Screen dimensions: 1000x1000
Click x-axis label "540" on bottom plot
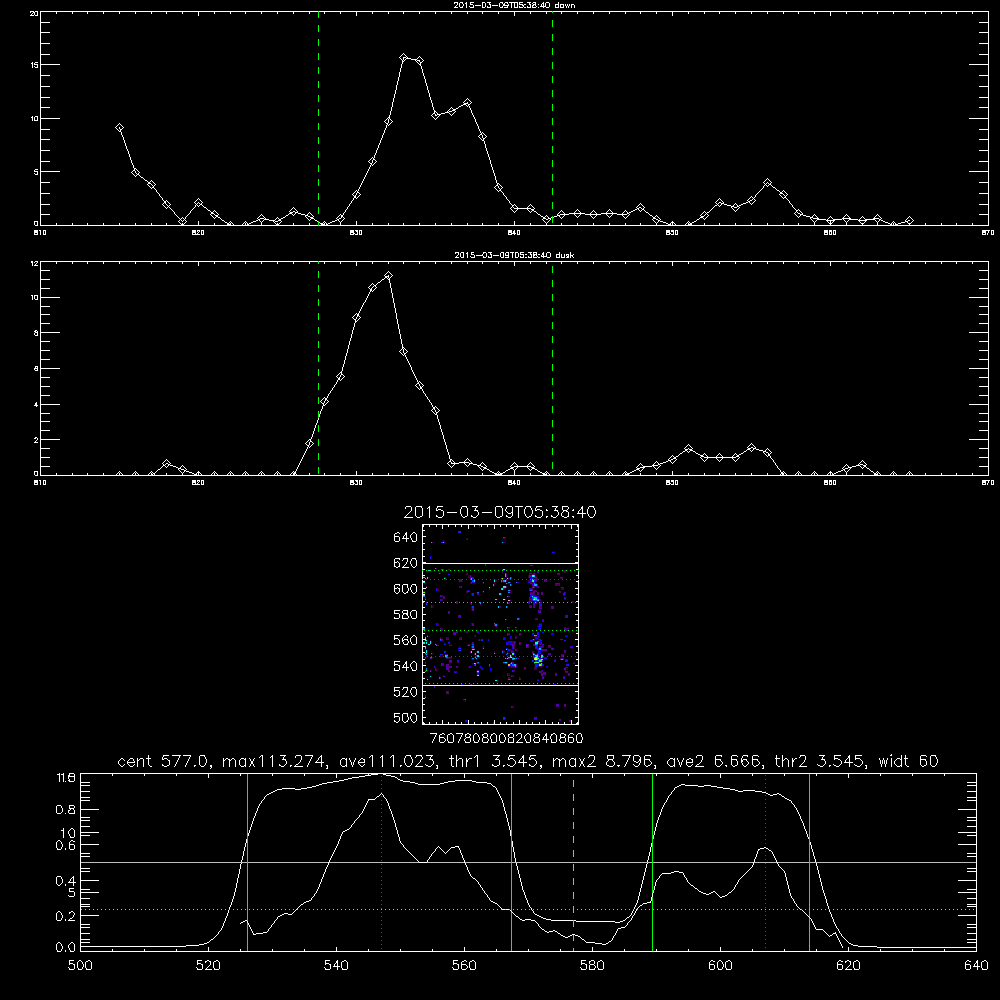(x=336, y=965)
